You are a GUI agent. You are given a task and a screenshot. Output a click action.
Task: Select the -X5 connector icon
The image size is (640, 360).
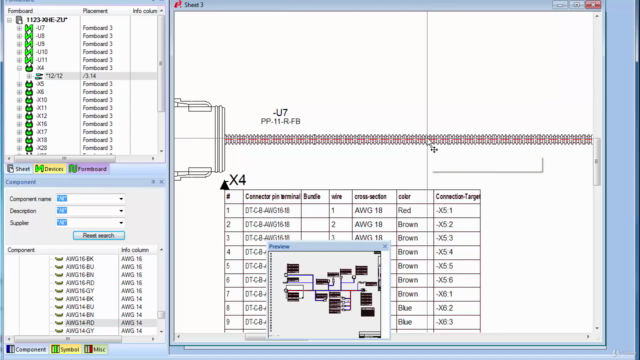point(29,84)
